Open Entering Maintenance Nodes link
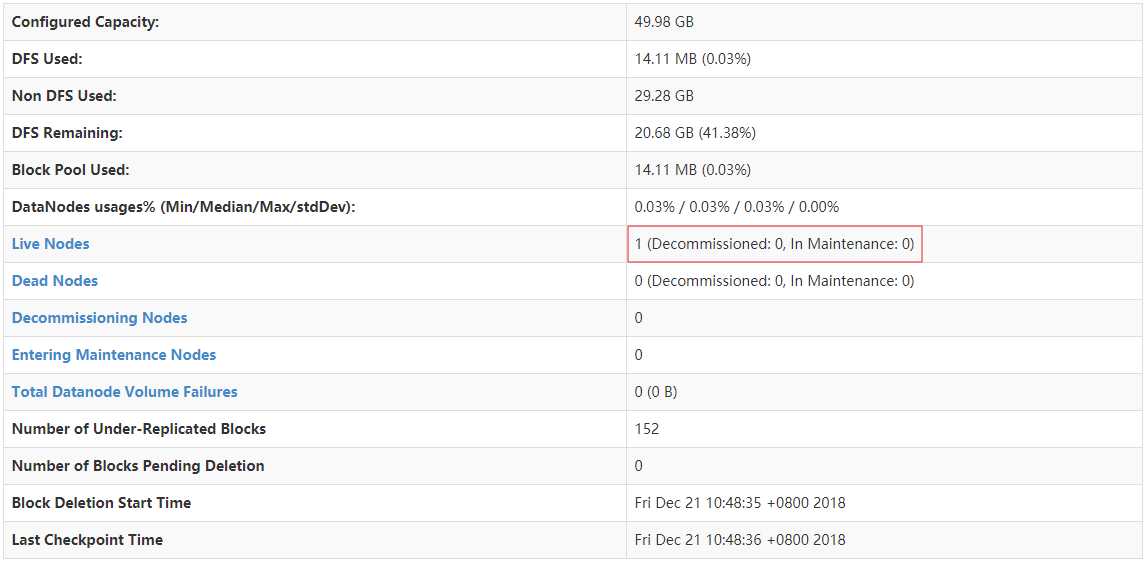This screenshot has height=567, width=1148. click(x=113, y=355)
